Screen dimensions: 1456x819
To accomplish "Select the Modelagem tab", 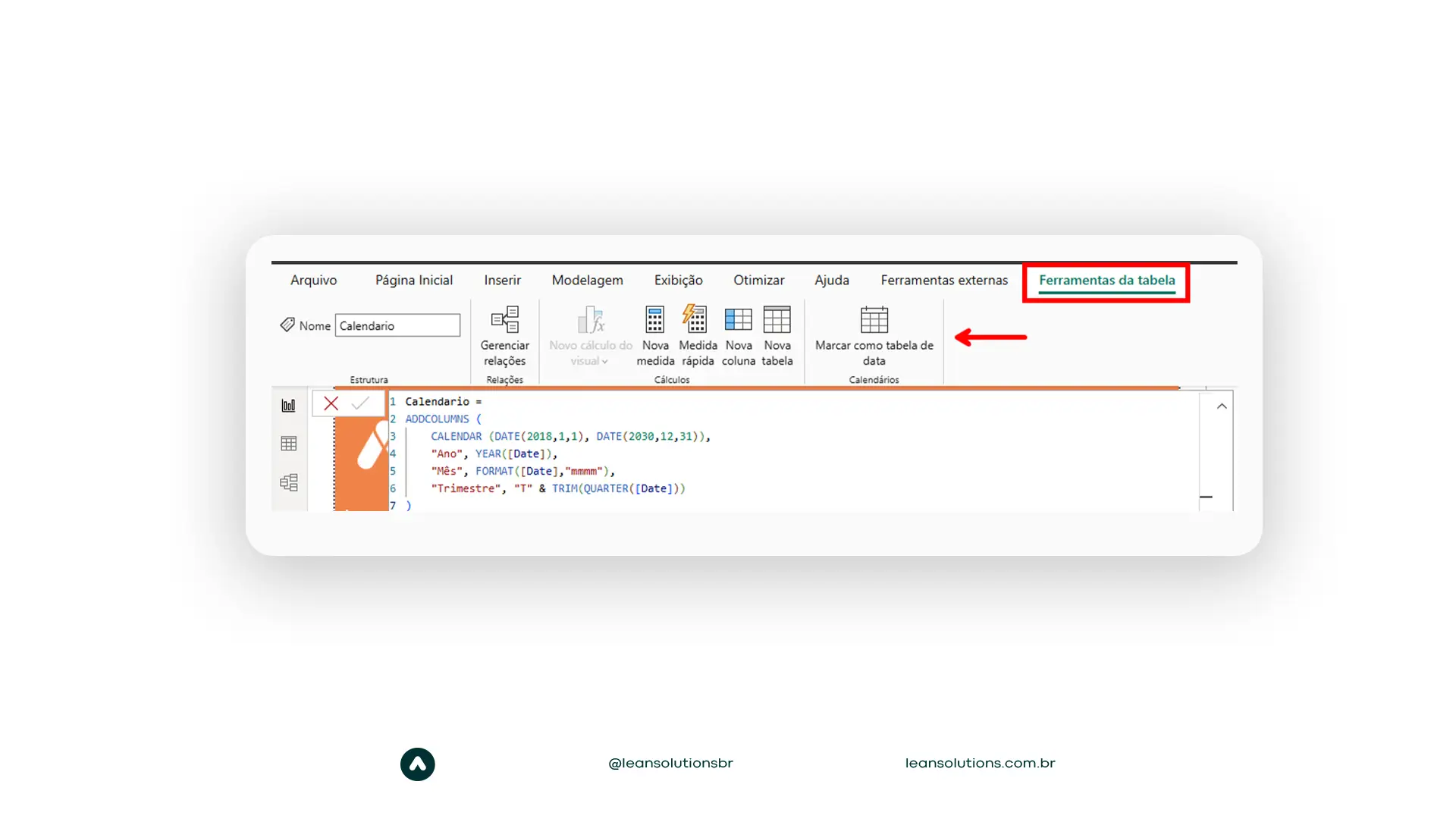I will pos(587,280).
